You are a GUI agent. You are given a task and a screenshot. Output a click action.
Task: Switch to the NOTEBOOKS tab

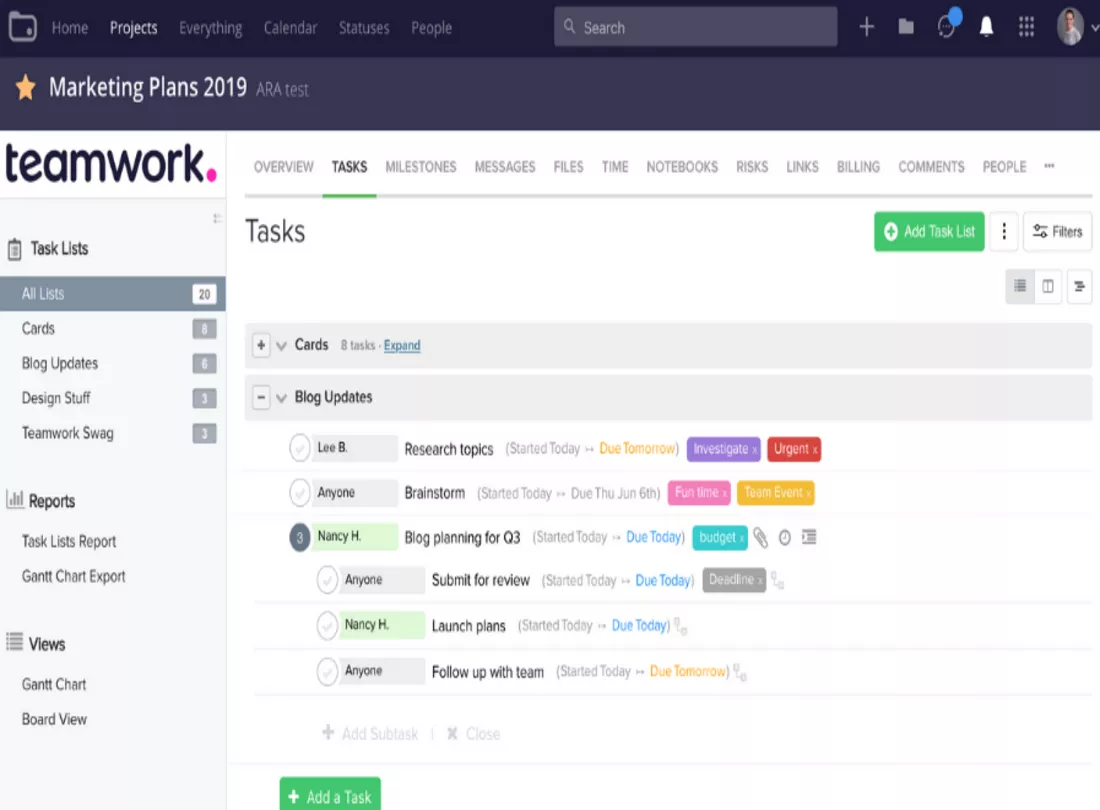pyautogui.click(x=682, y=167)
